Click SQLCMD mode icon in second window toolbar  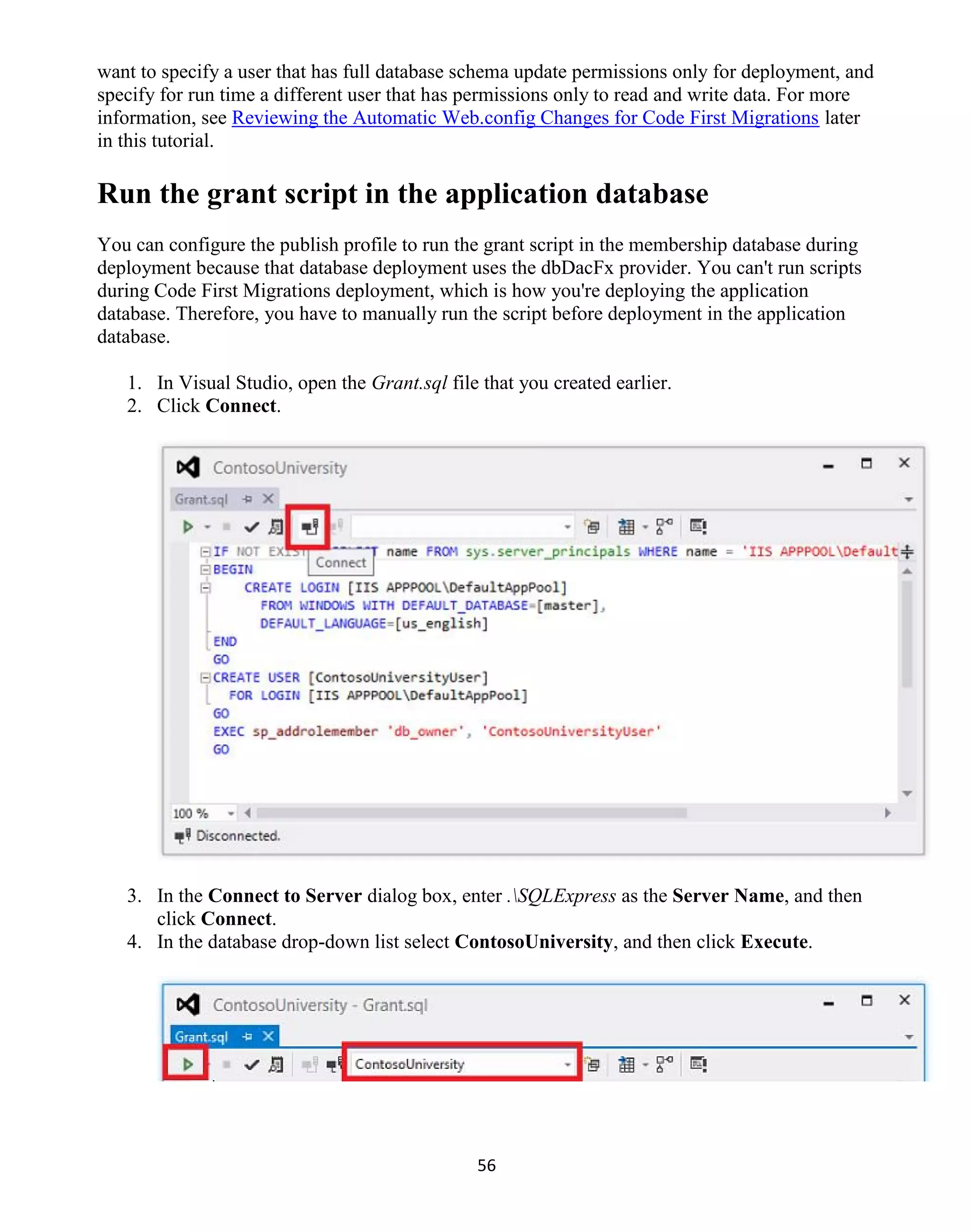point(592,1064)
